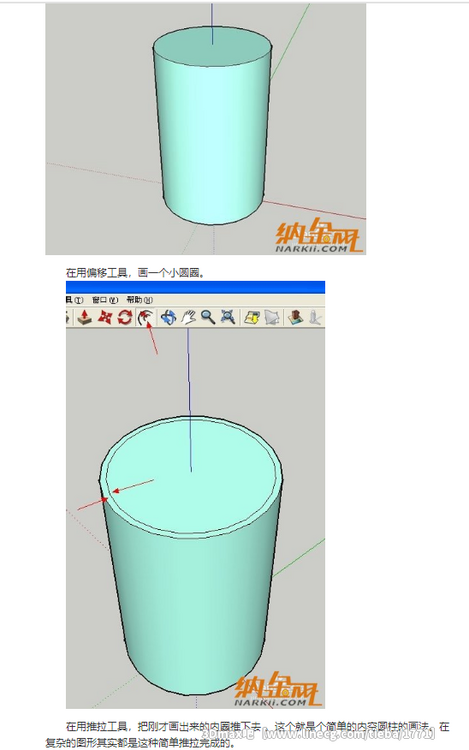This screenshot has width=469, height=750.
Task: Click the text 在用偏移工具，画一个小圆圈。
Action: click(135, 273)
